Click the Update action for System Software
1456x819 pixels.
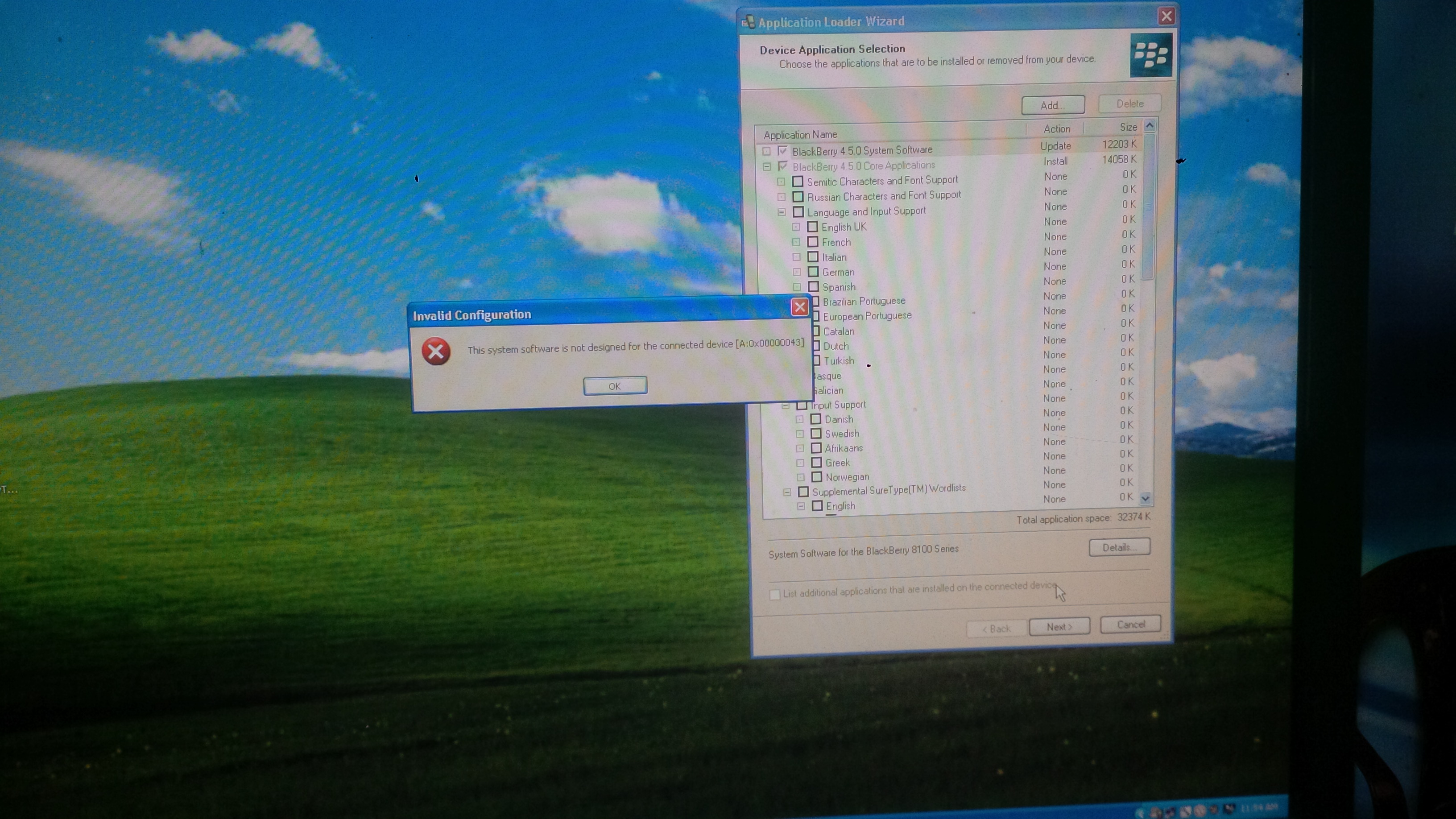[1056, 146]
